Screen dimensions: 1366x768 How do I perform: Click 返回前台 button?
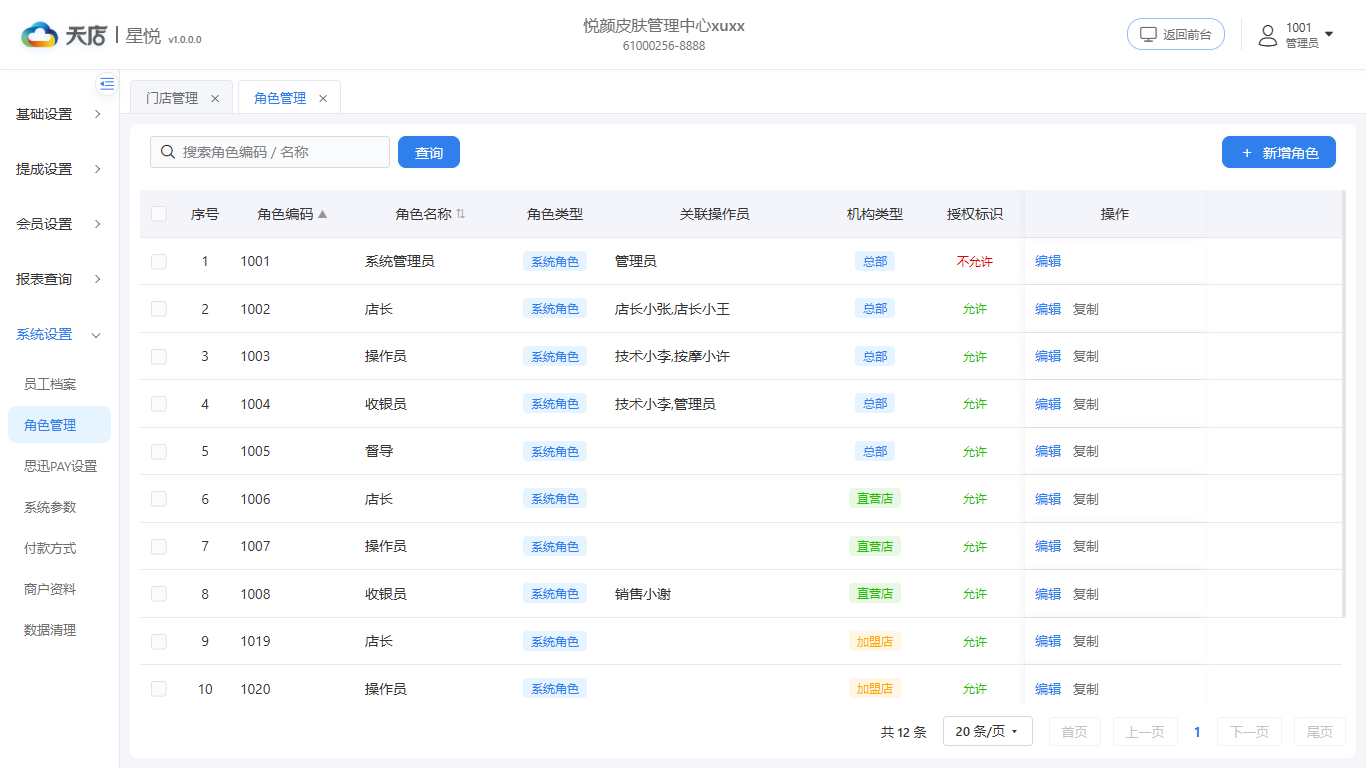pos(1176,34)
